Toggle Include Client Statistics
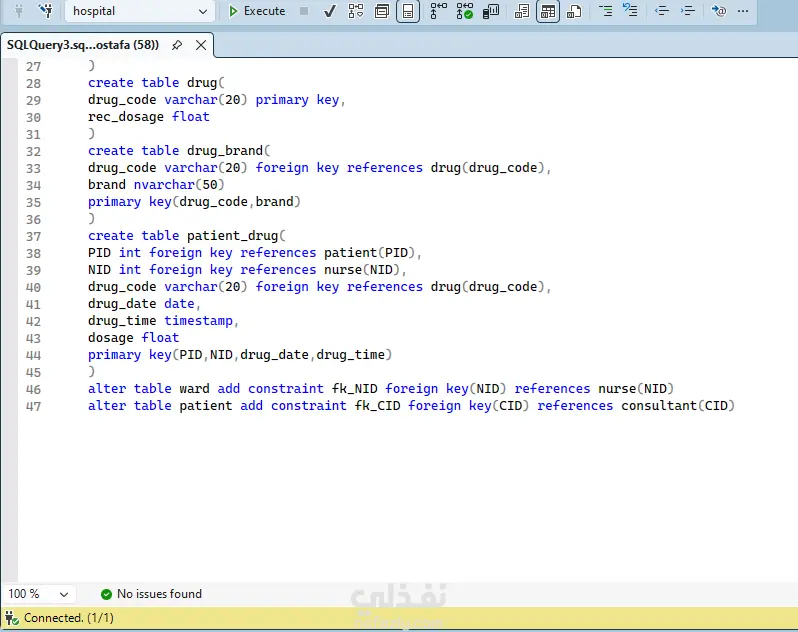The image size is (798, 632). point(491,11)
